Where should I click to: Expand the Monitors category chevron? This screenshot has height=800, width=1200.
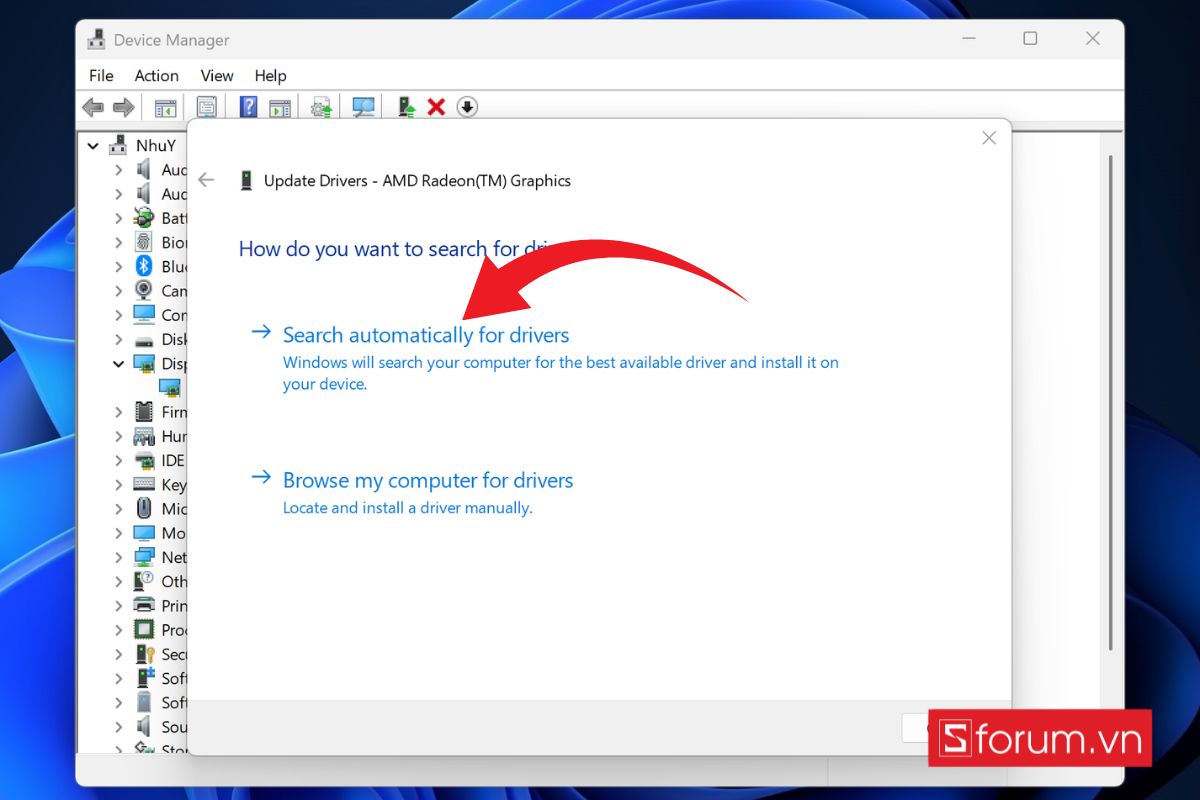click(118, 533)
